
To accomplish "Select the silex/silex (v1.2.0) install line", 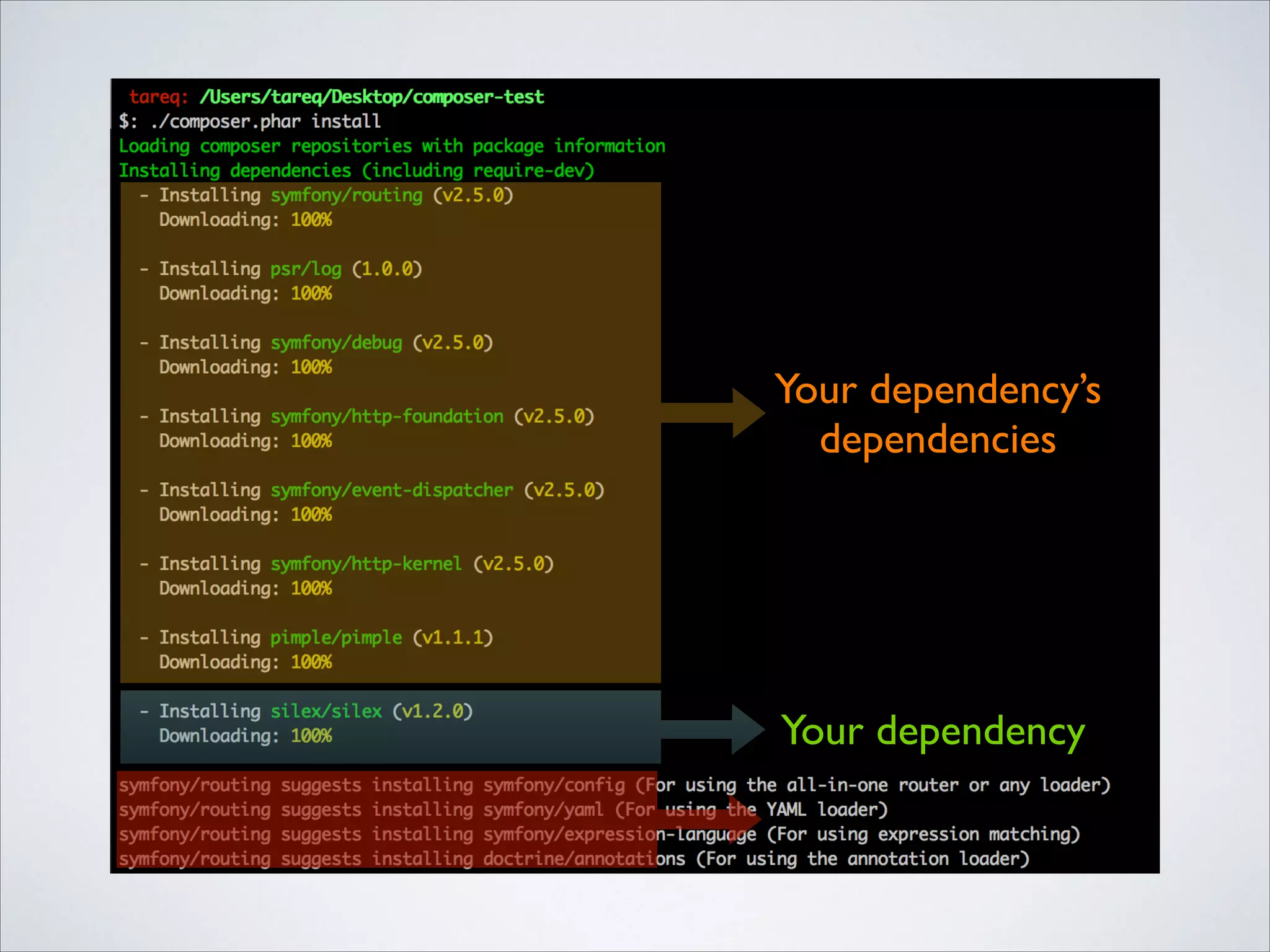I will coord(306,712).
